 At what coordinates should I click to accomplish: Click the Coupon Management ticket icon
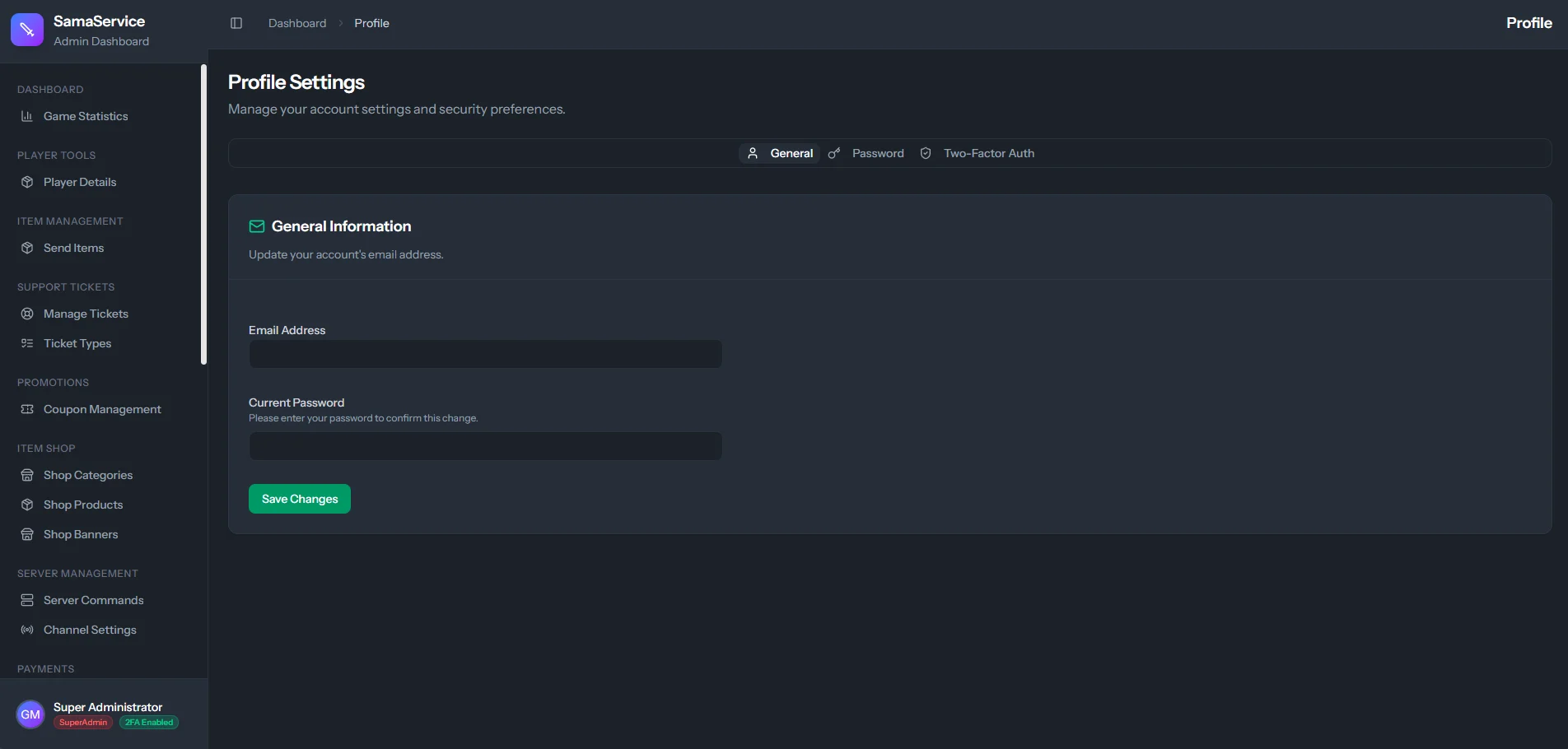[x=27, y=409]
